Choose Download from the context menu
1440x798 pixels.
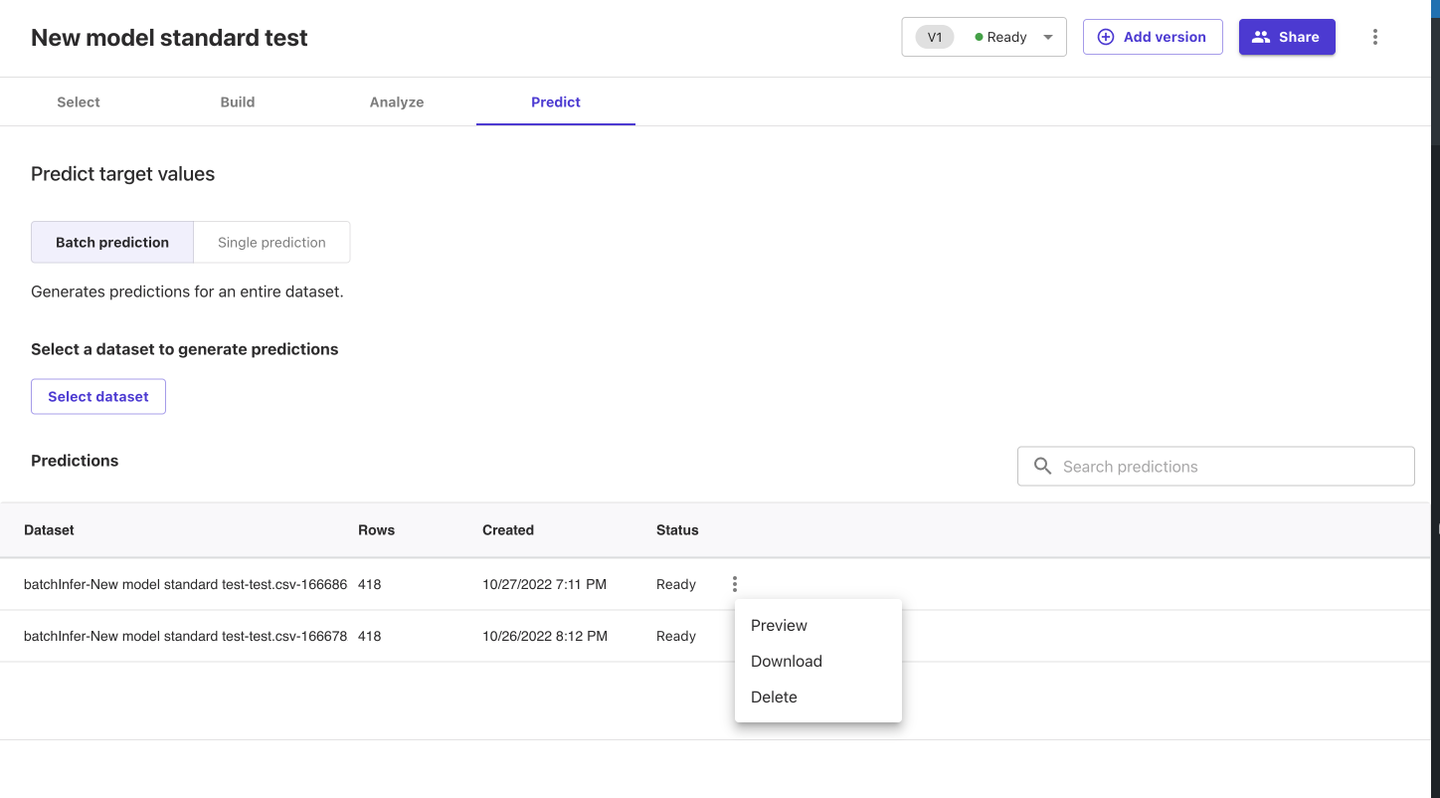pos(786,661)
